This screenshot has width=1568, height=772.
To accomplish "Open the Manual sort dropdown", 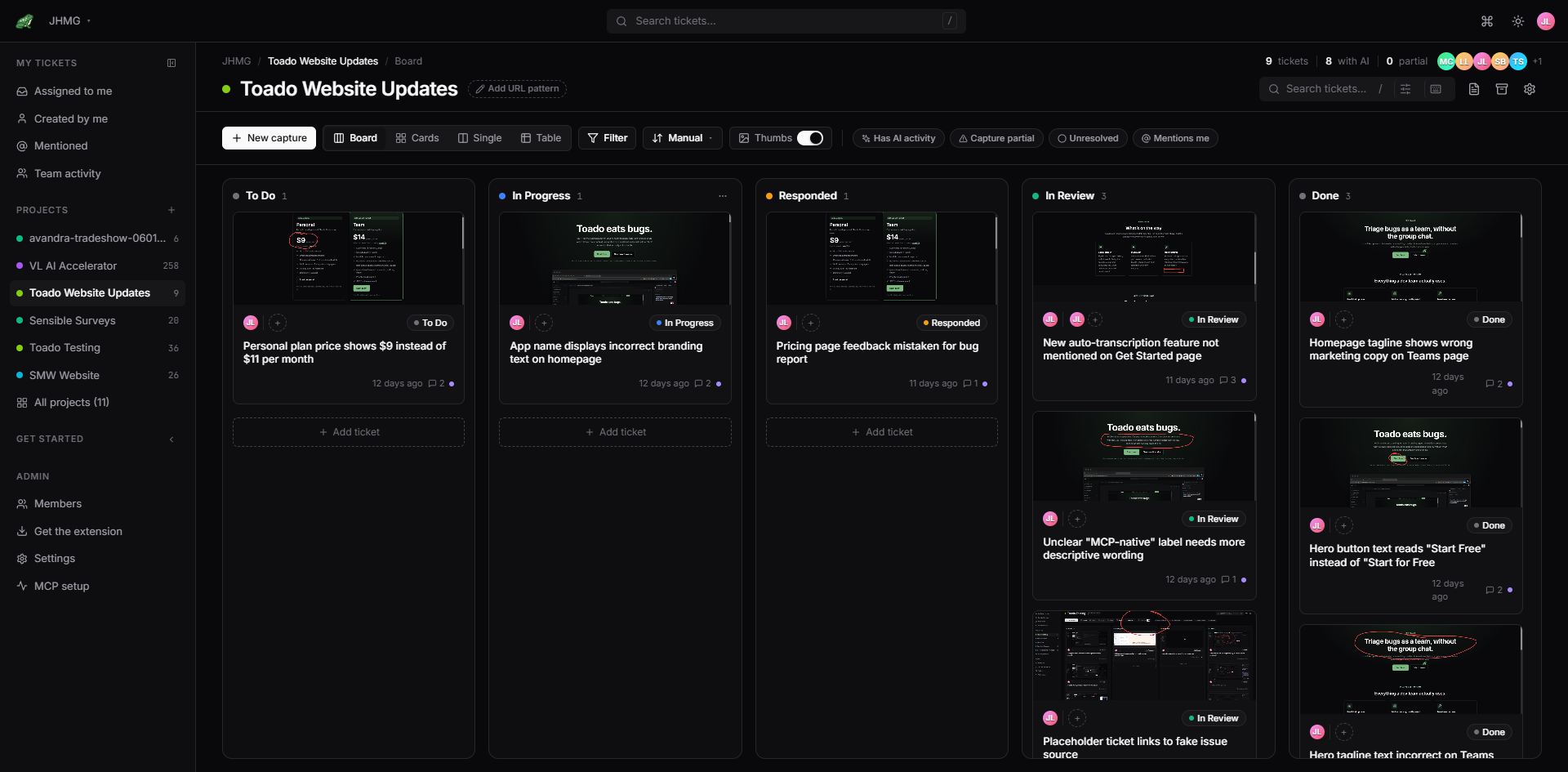I will coord(683,138).
